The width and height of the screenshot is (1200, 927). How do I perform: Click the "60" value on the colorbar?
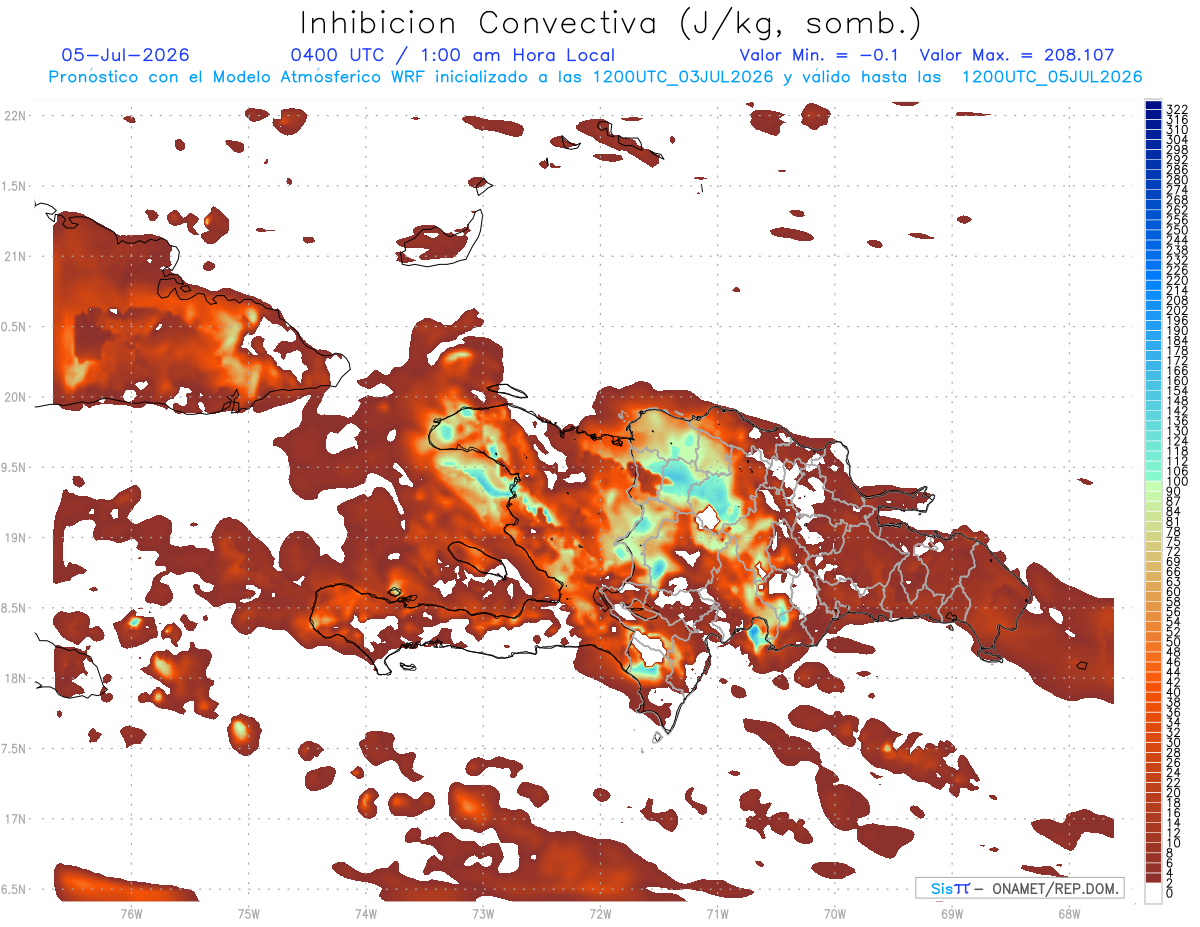(1173, 591)
